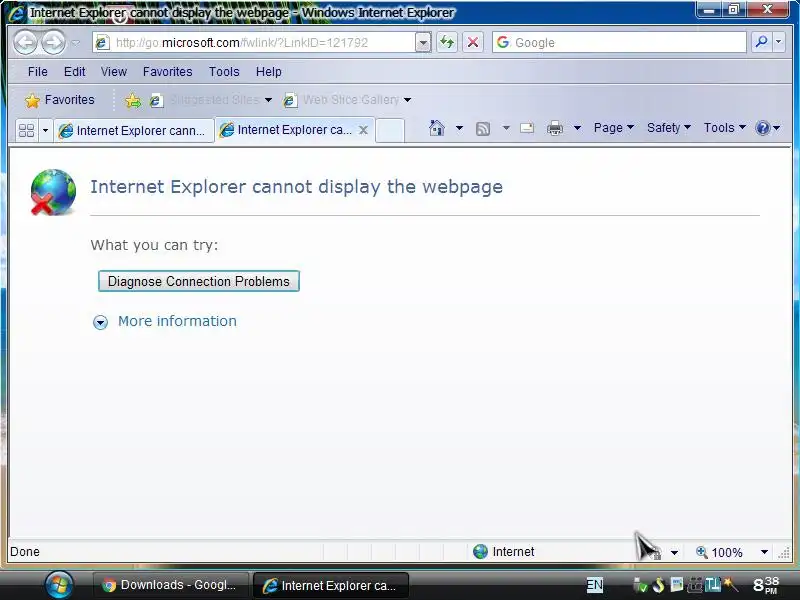Switch to first Internet Explorer cann... tab
The image size is (800, 600).
click(x=134, y=131)
